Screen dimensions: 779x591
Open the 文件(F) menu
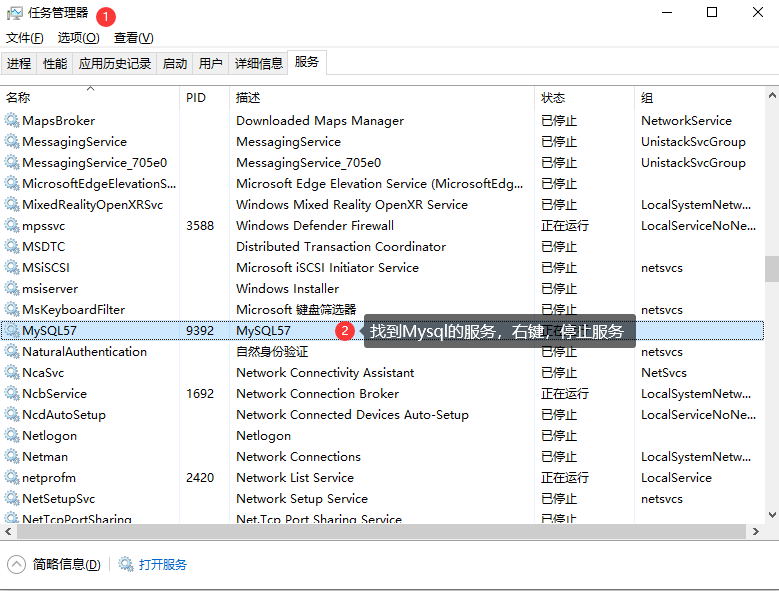24,38
